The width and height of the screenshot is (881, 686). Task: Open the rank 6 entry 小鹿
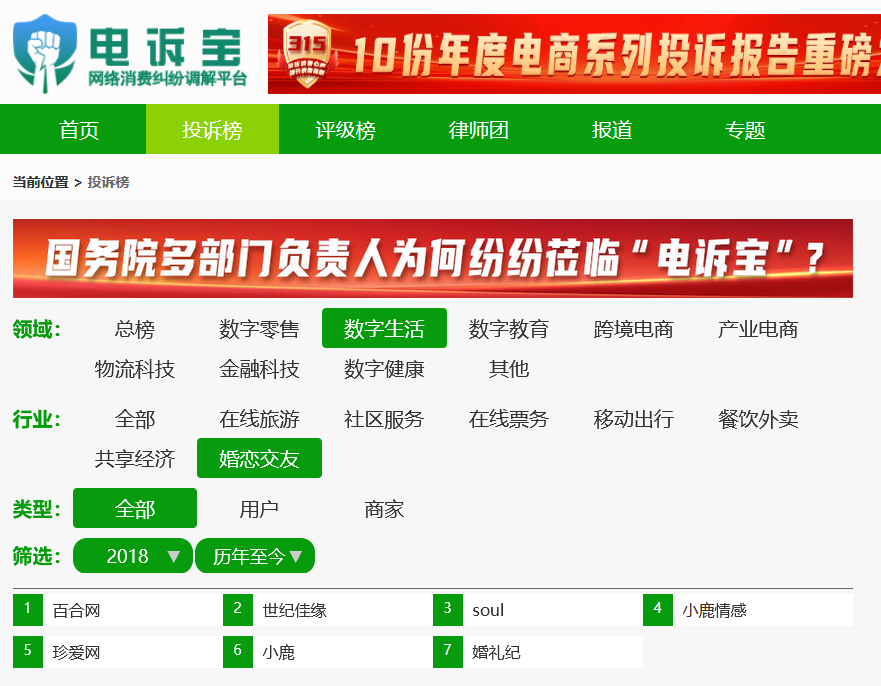pyautogui.click(x=328, y=652)
